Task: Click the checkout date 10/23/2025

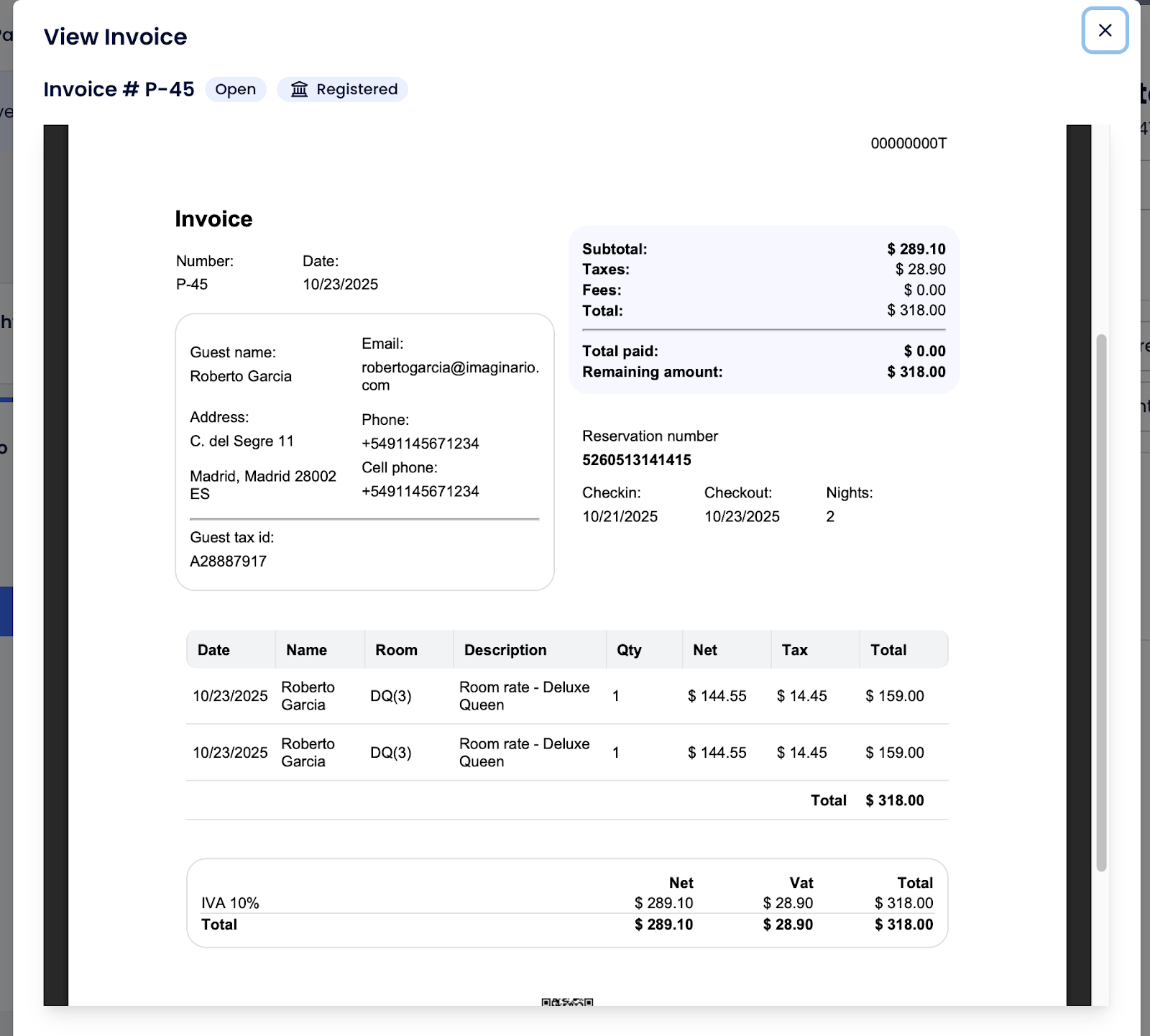Action: [741, 517]
